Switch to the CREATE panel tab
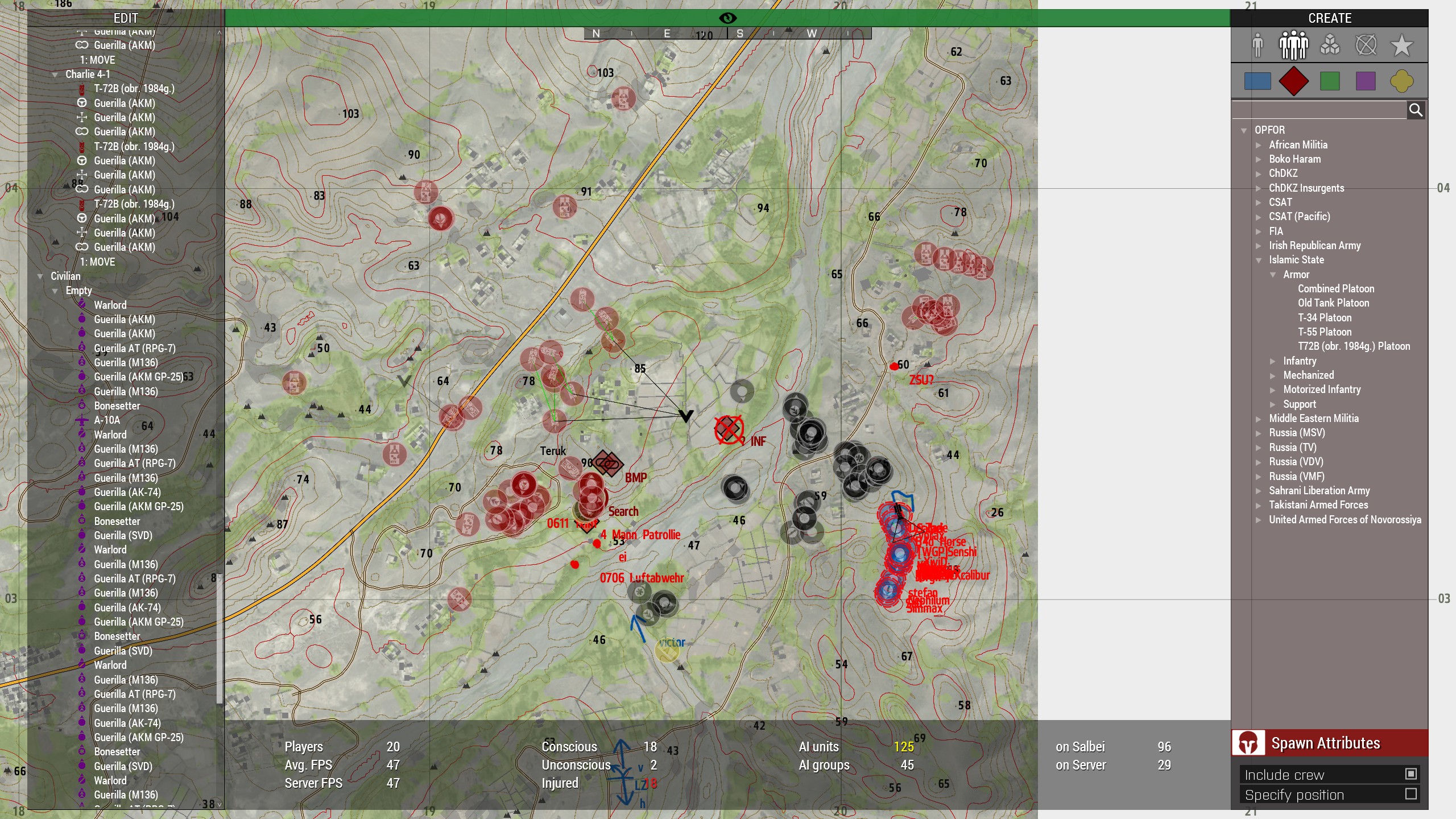 1329,18
